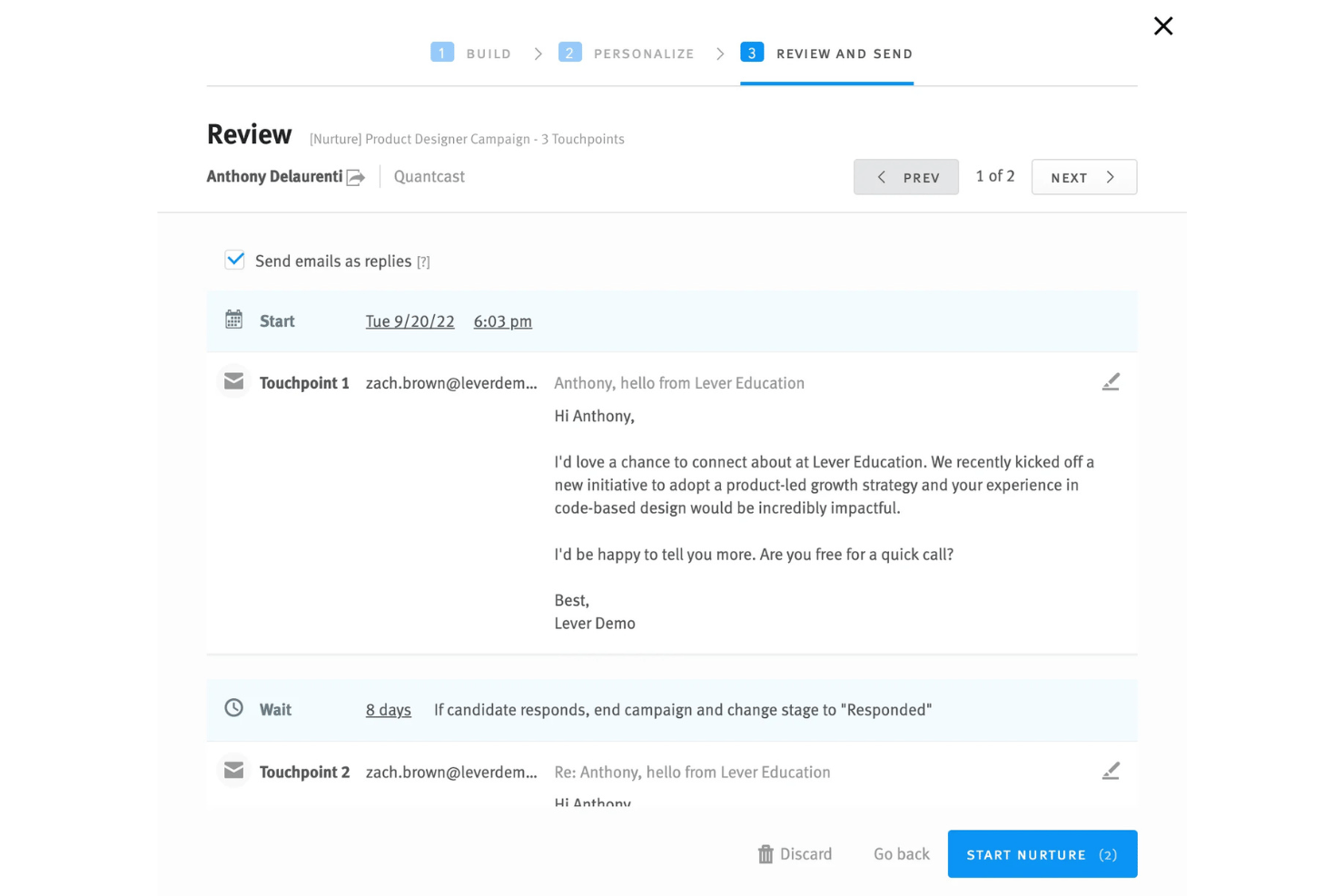Change the start time 6:03 pm
Viewport: 1344px width, 896px height.
tap(503, 321)
